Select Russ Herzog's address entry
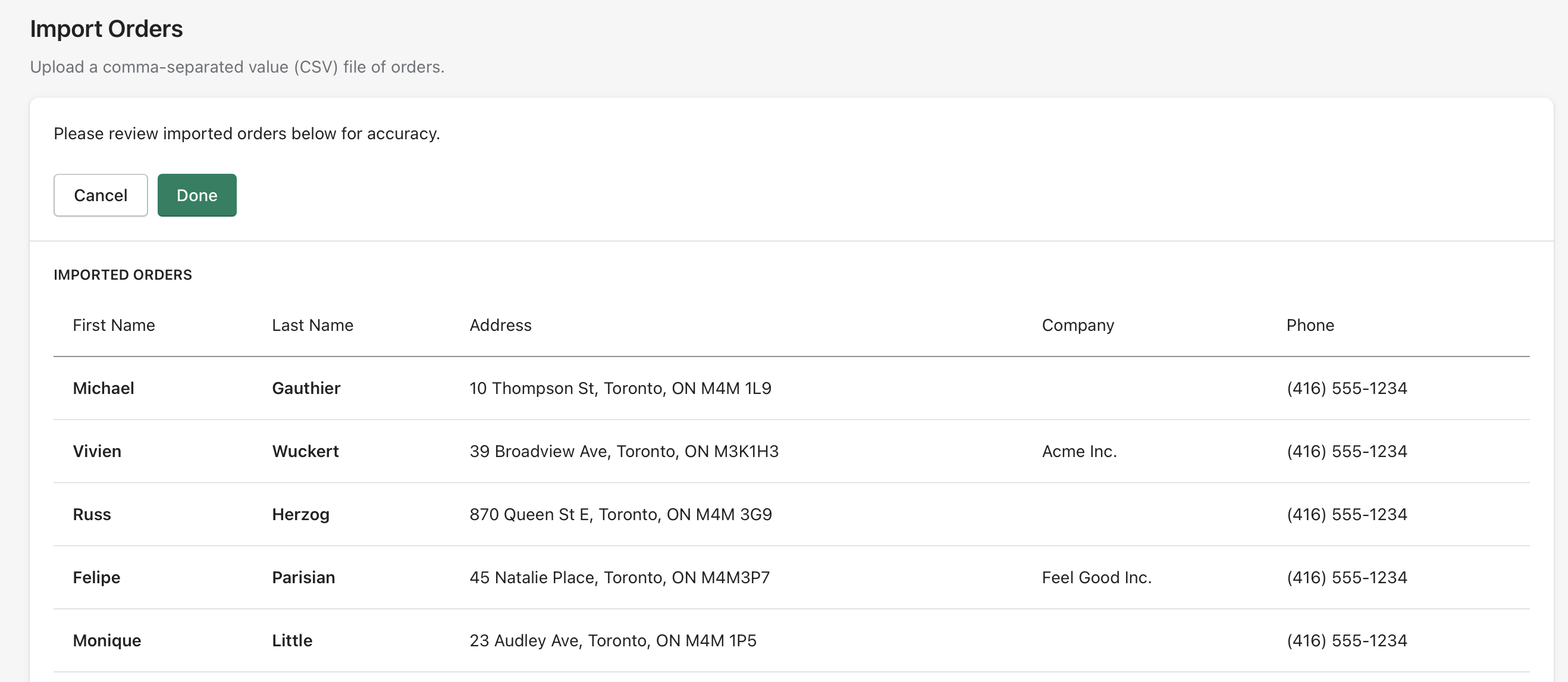This screenshot has width=1568, height=682. (620, 514)
